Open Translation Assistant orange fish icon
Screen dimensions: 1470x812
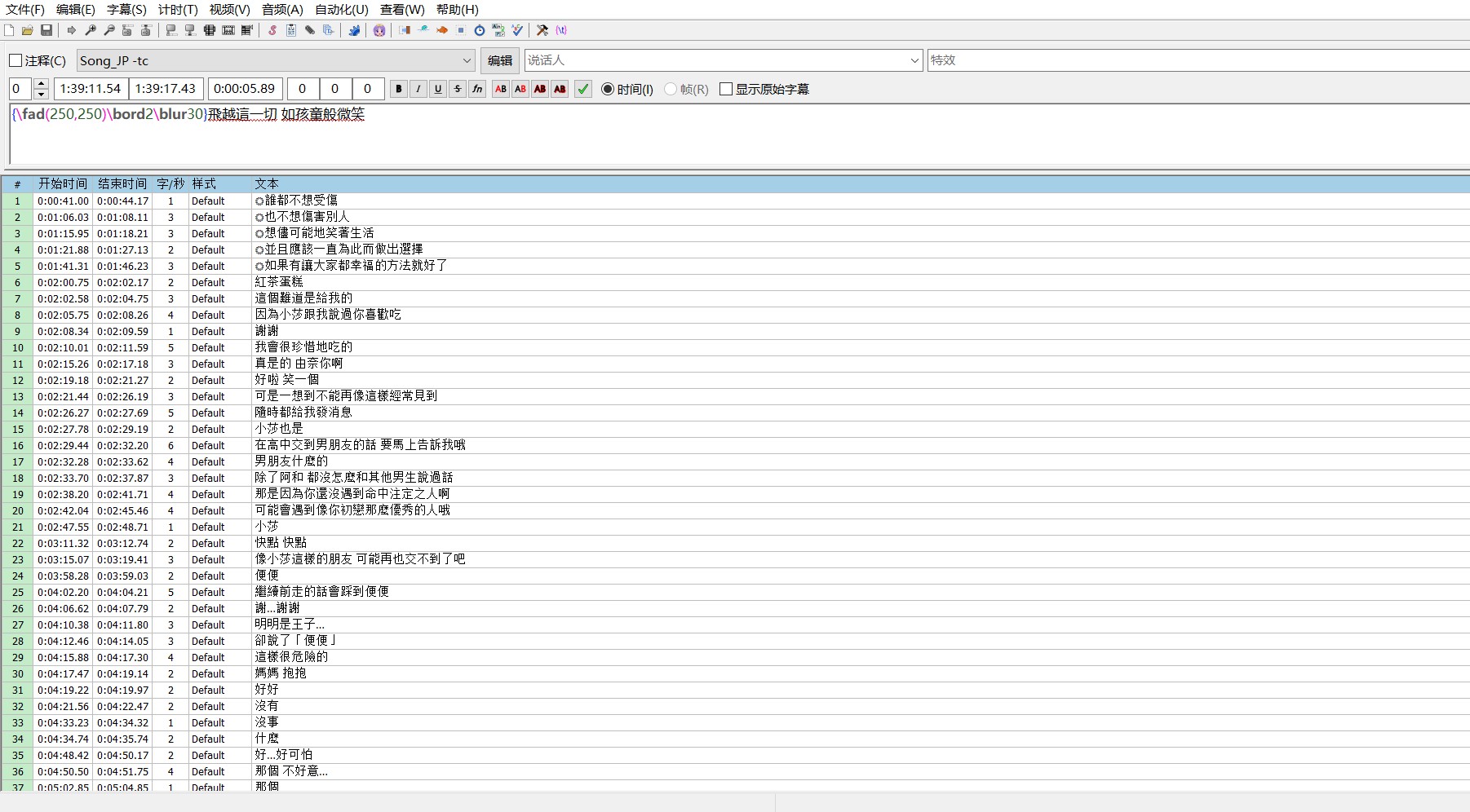tap(442, 30)
